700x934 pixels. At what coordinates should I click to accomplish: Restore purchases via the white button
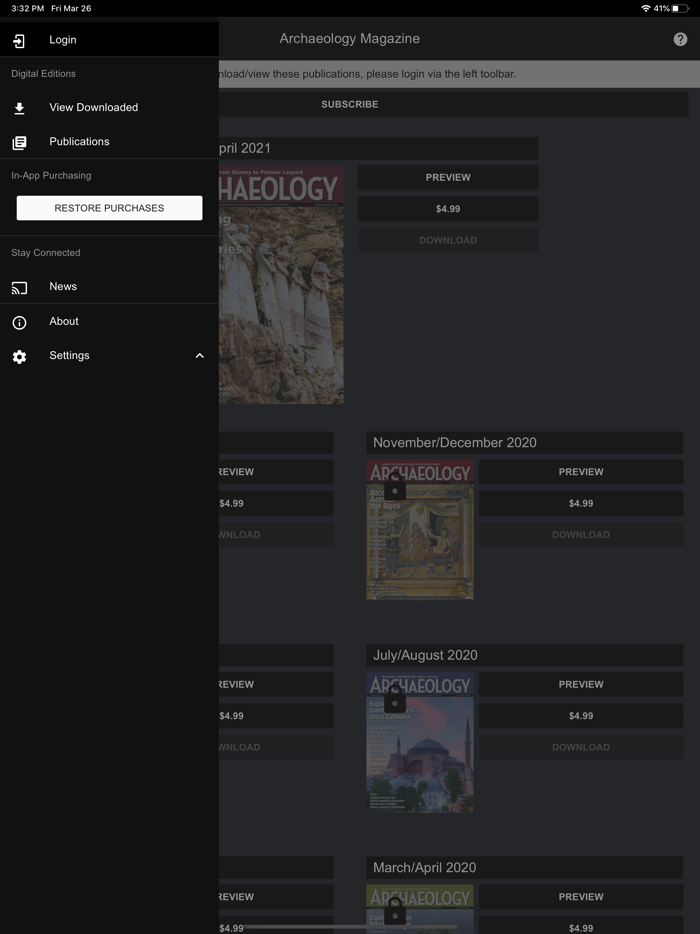110,208
